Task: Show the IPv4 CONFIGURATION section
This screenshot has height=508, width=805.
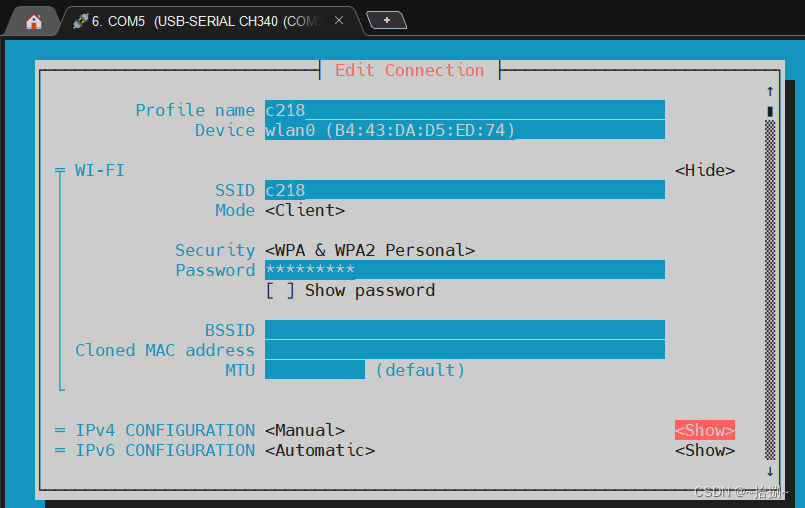Action: (704, 430)
